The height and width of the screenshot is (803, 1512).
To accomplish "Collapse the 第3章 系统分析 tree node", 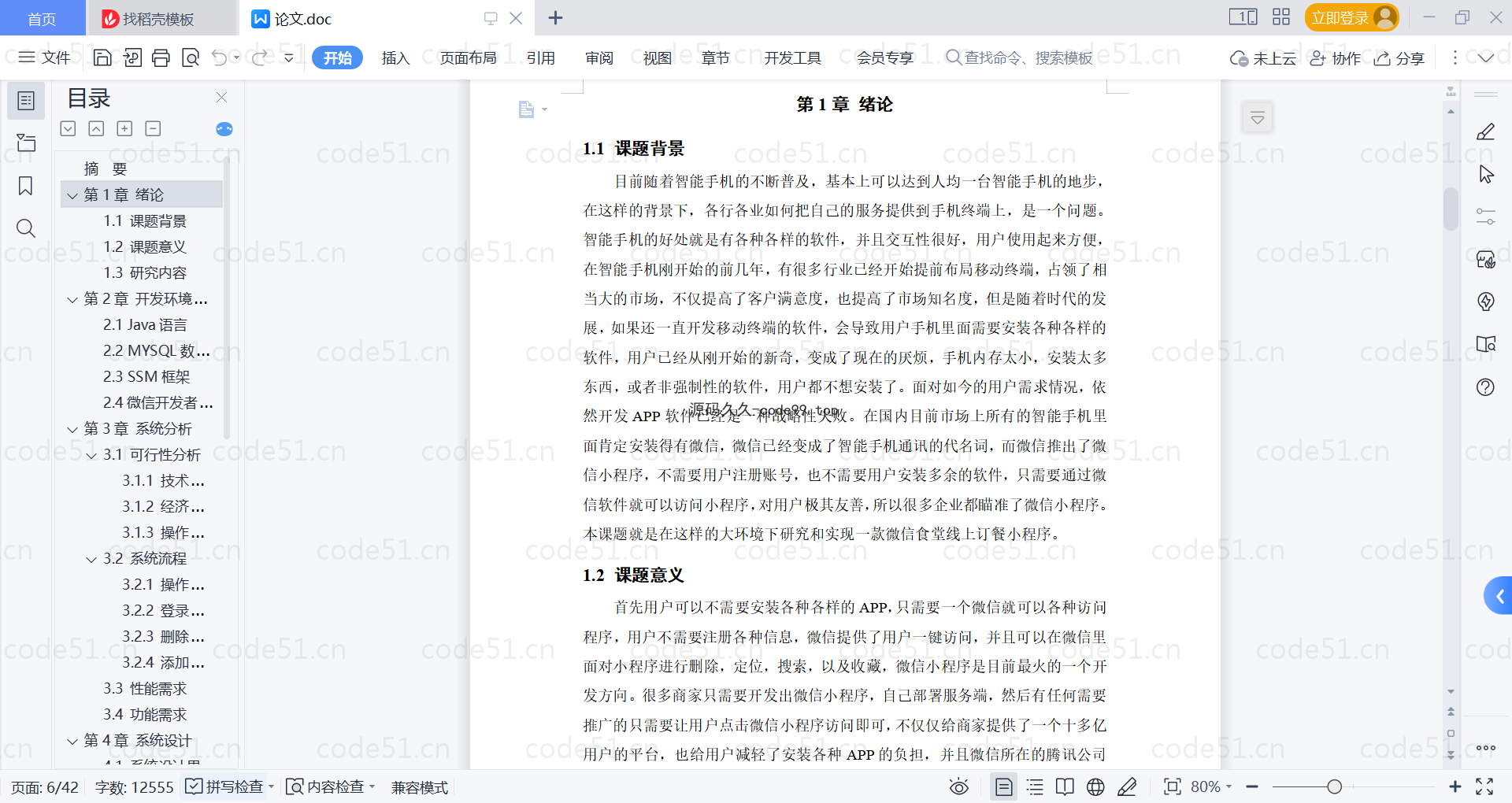I will (x=72, y=429).
